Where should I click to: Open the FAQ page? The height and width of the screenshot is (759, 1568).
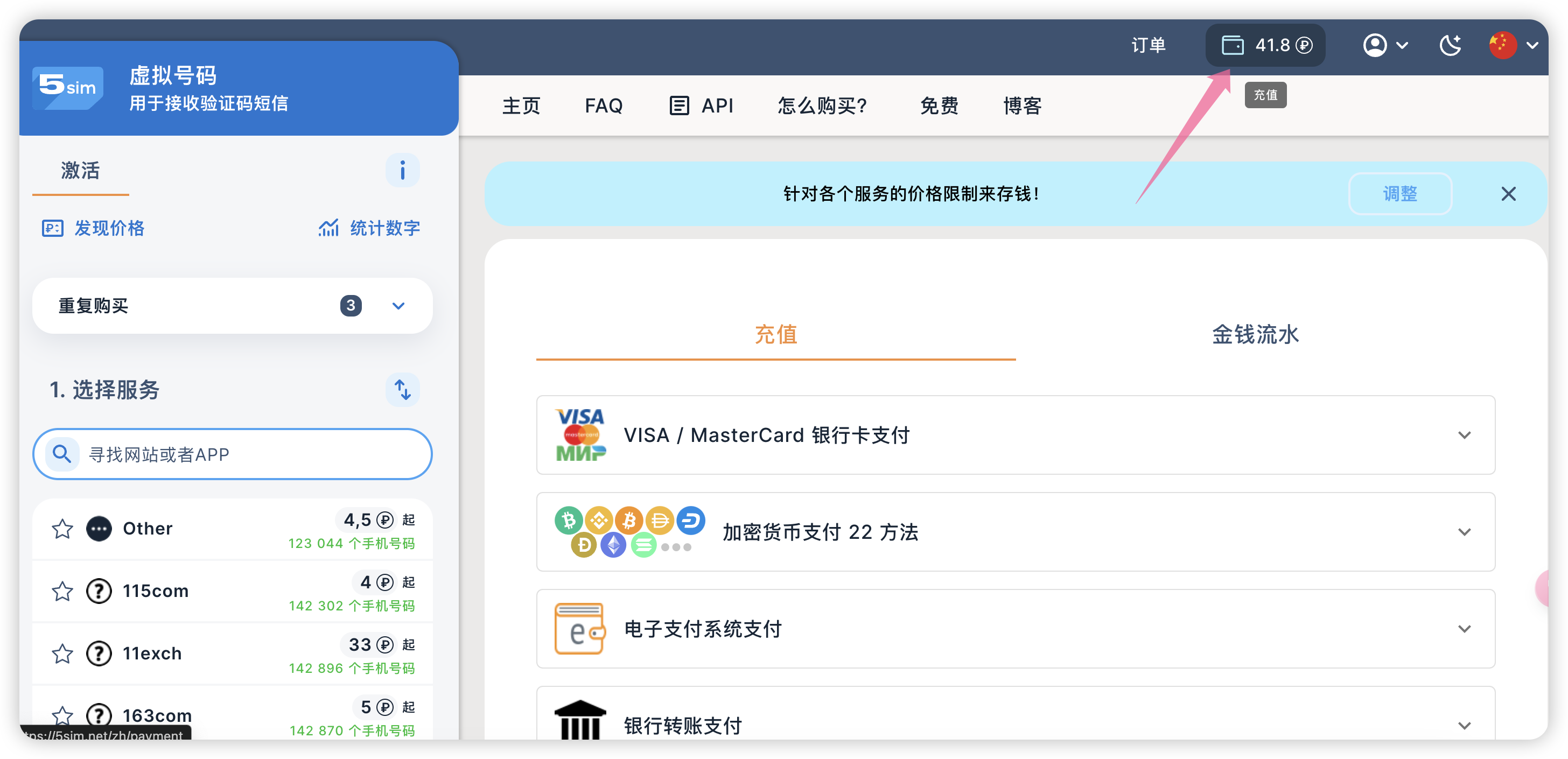point(603,106)
